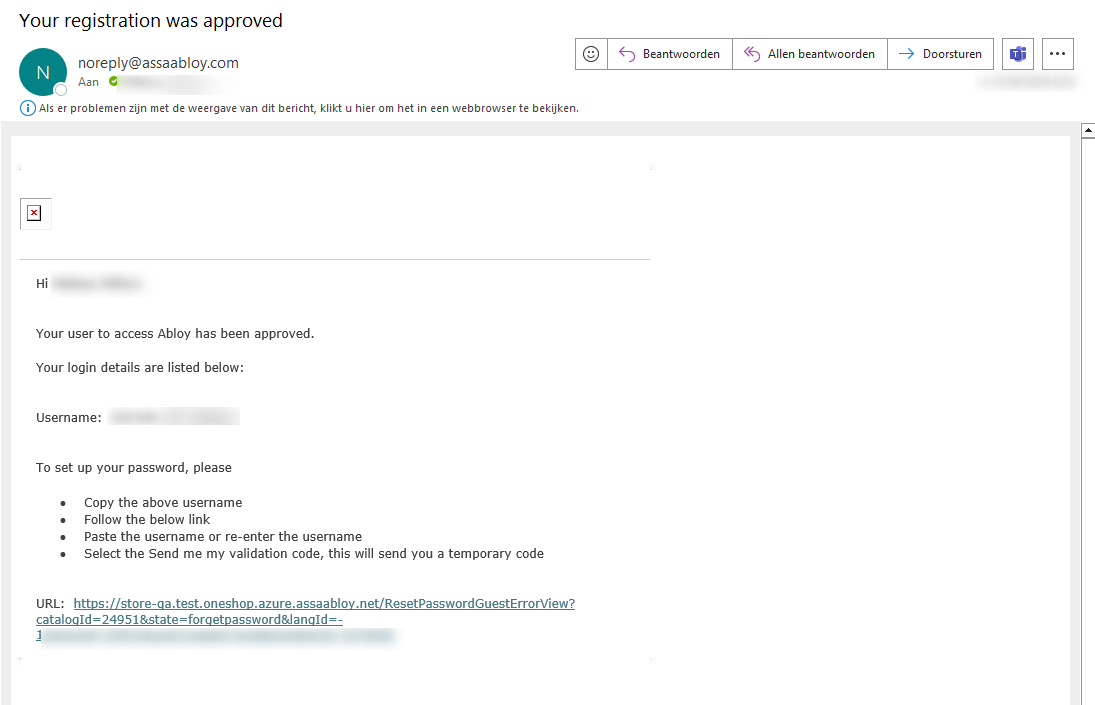Viewport: 1095px width, 705px height.
Task: Click the 'Aan' recipient label
Action: [x=88, y=82]
